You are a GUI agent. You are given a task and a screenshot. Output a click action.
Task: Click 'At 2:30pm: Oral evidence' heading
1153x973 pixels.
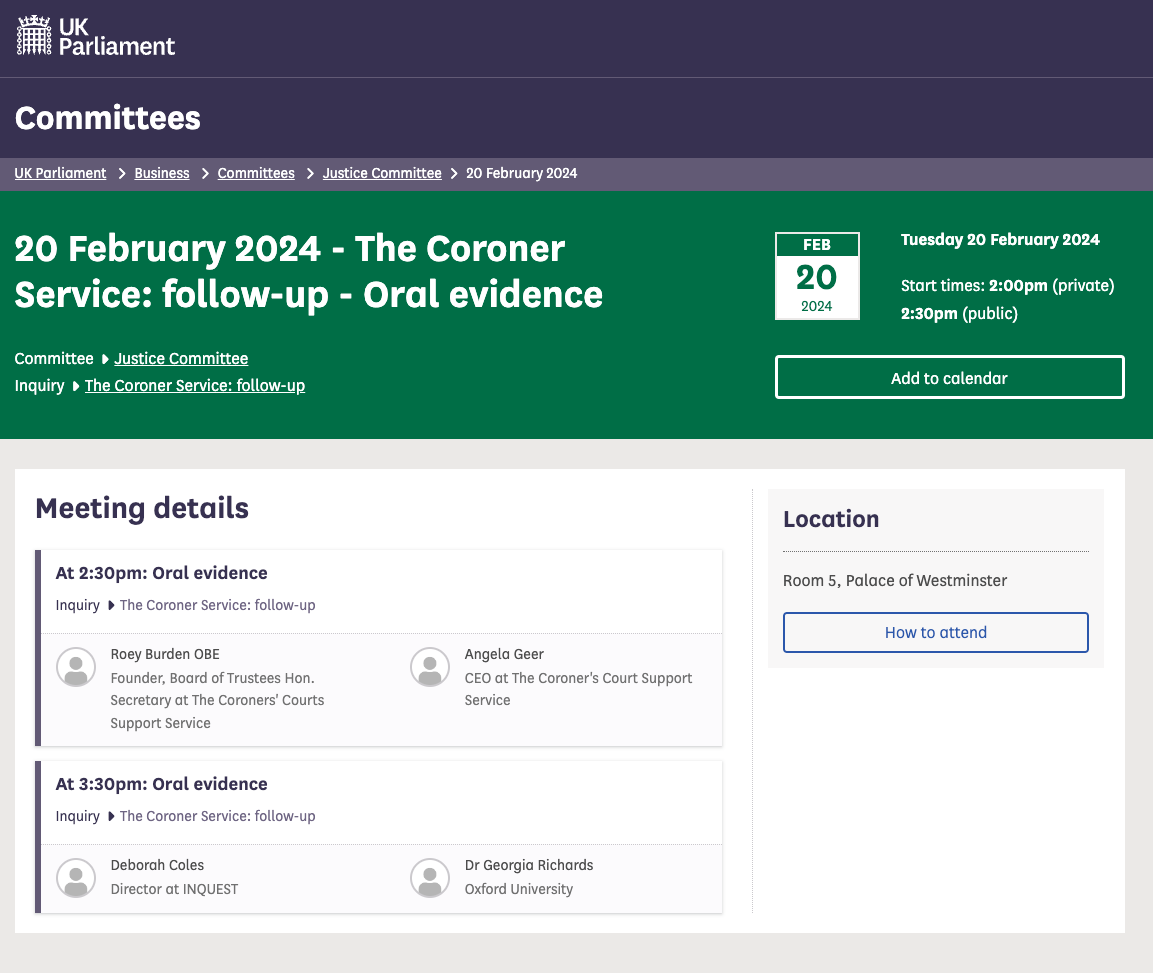point(162,573)
